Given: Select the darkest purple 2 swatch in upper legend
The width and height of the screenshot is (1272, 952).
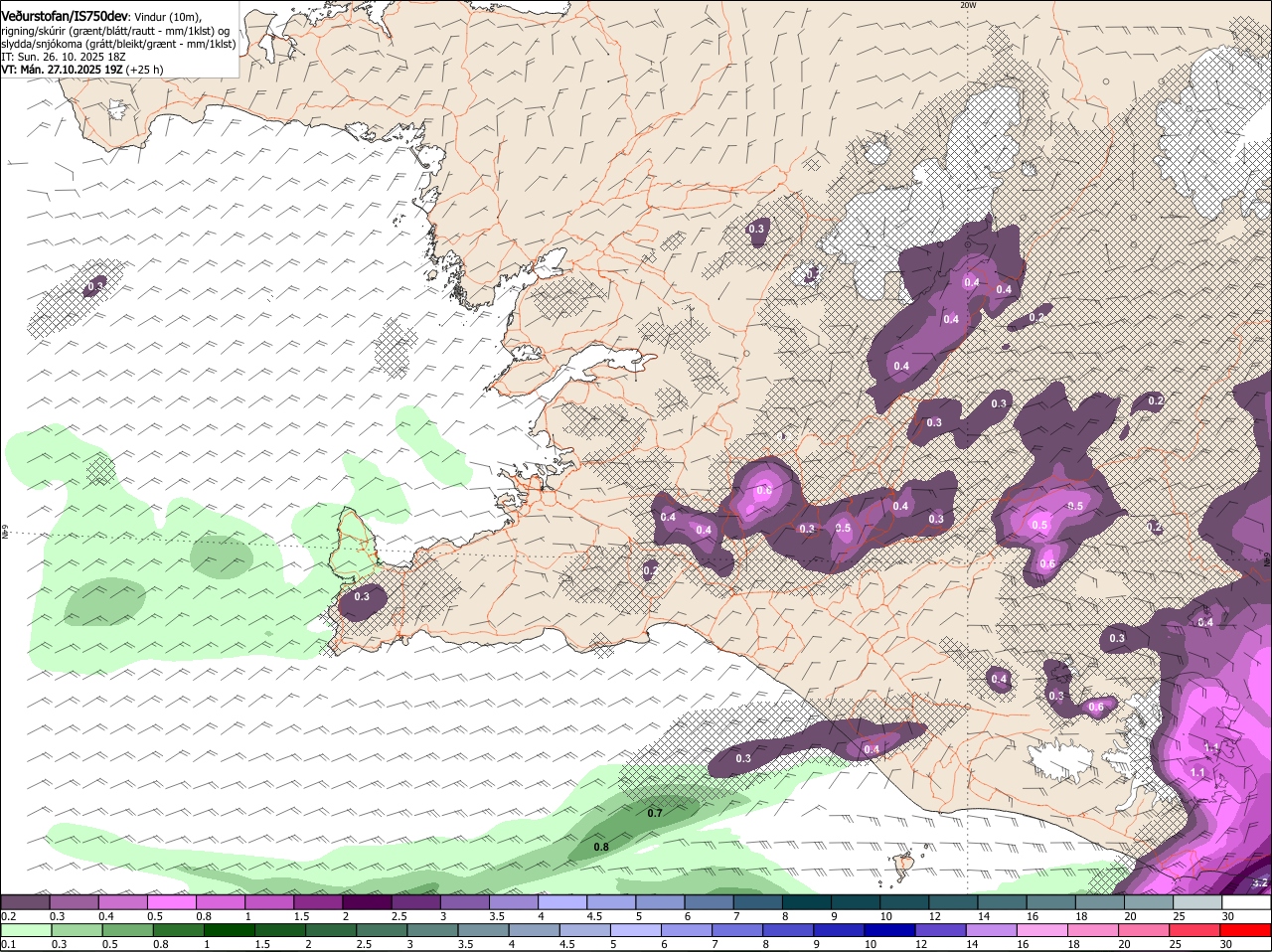Looking at the screenshot, I should [367, 901].
